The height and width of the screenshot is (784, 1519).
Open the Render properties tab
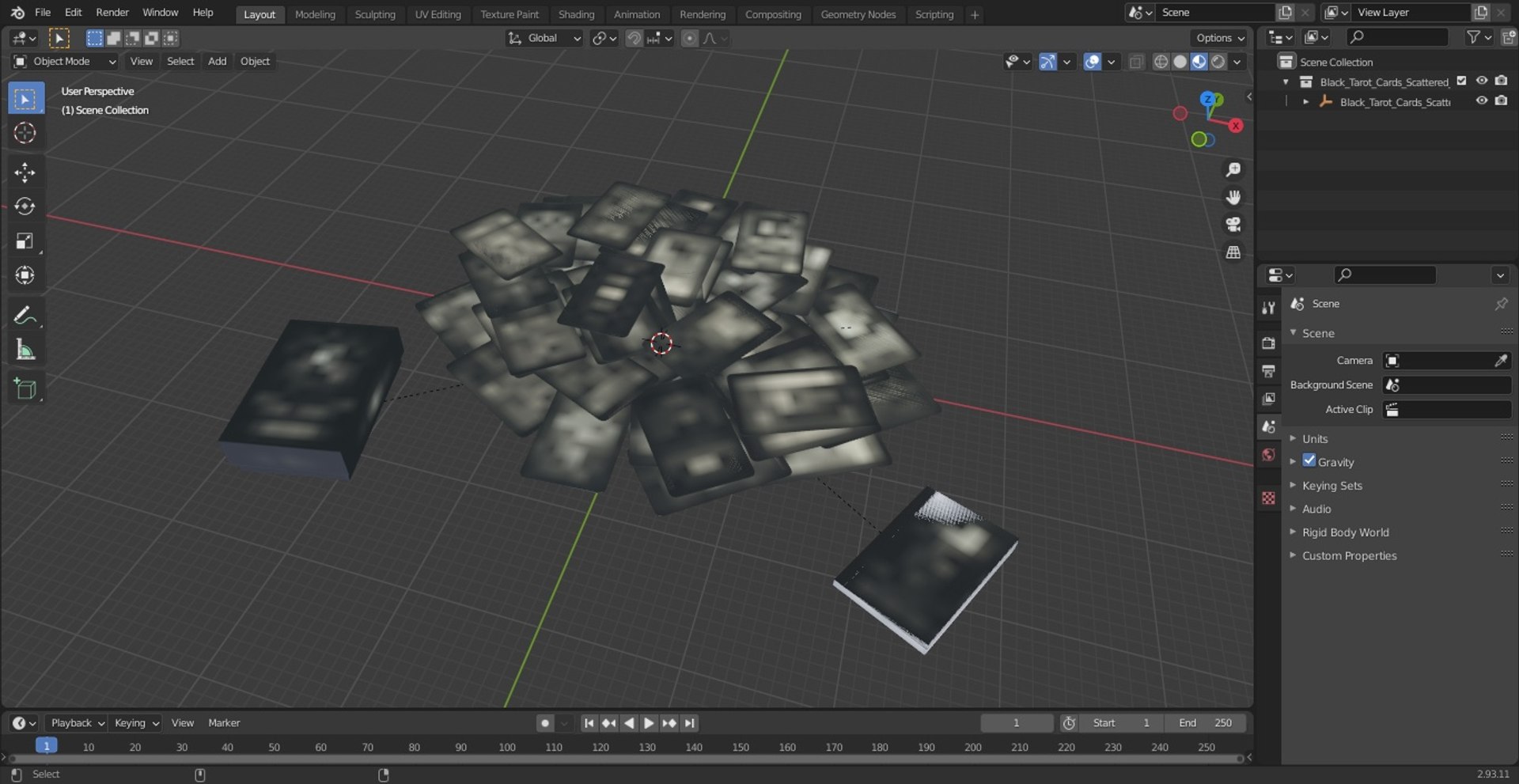[1269, 343]
